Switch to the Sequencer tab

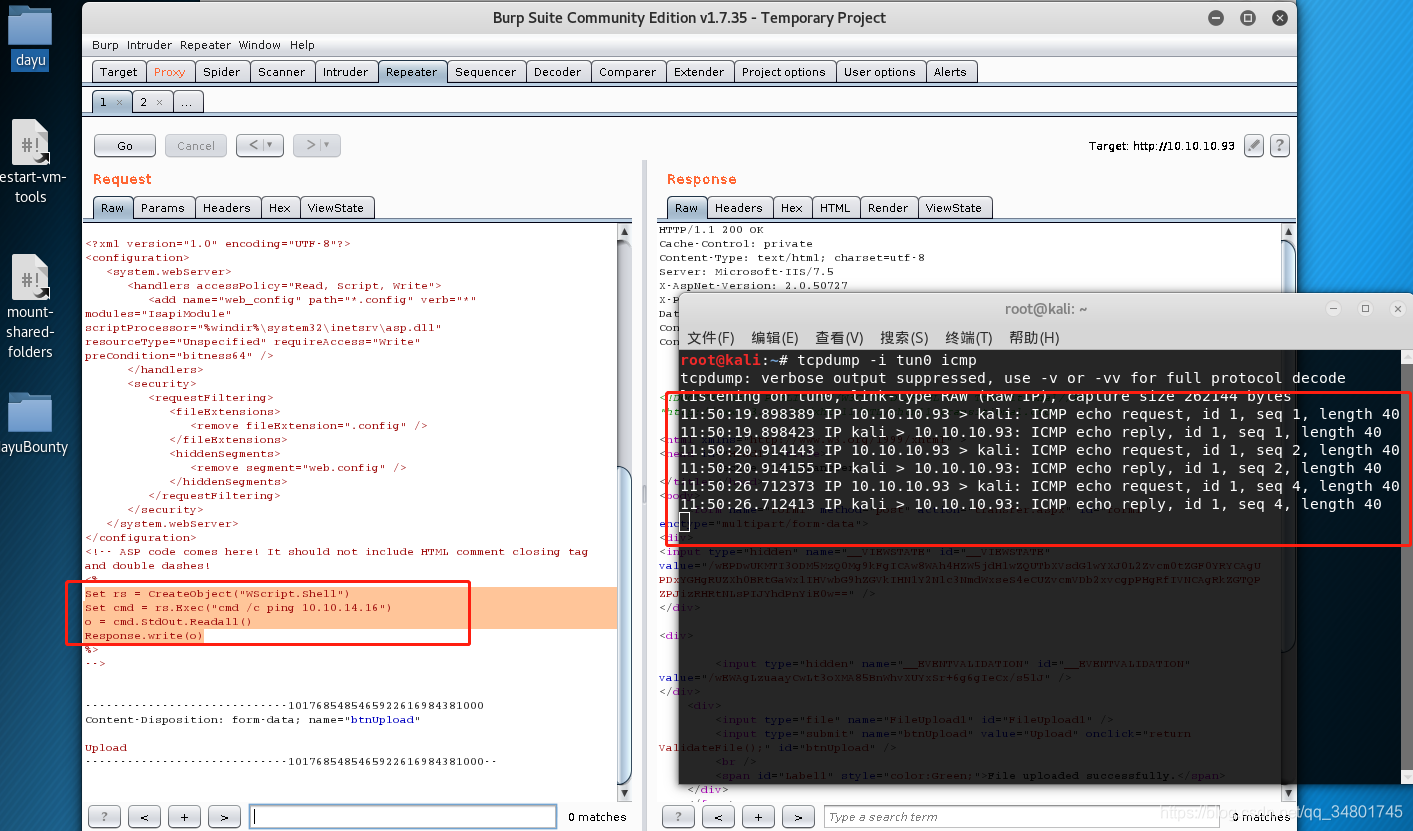[x=486, y=72]
